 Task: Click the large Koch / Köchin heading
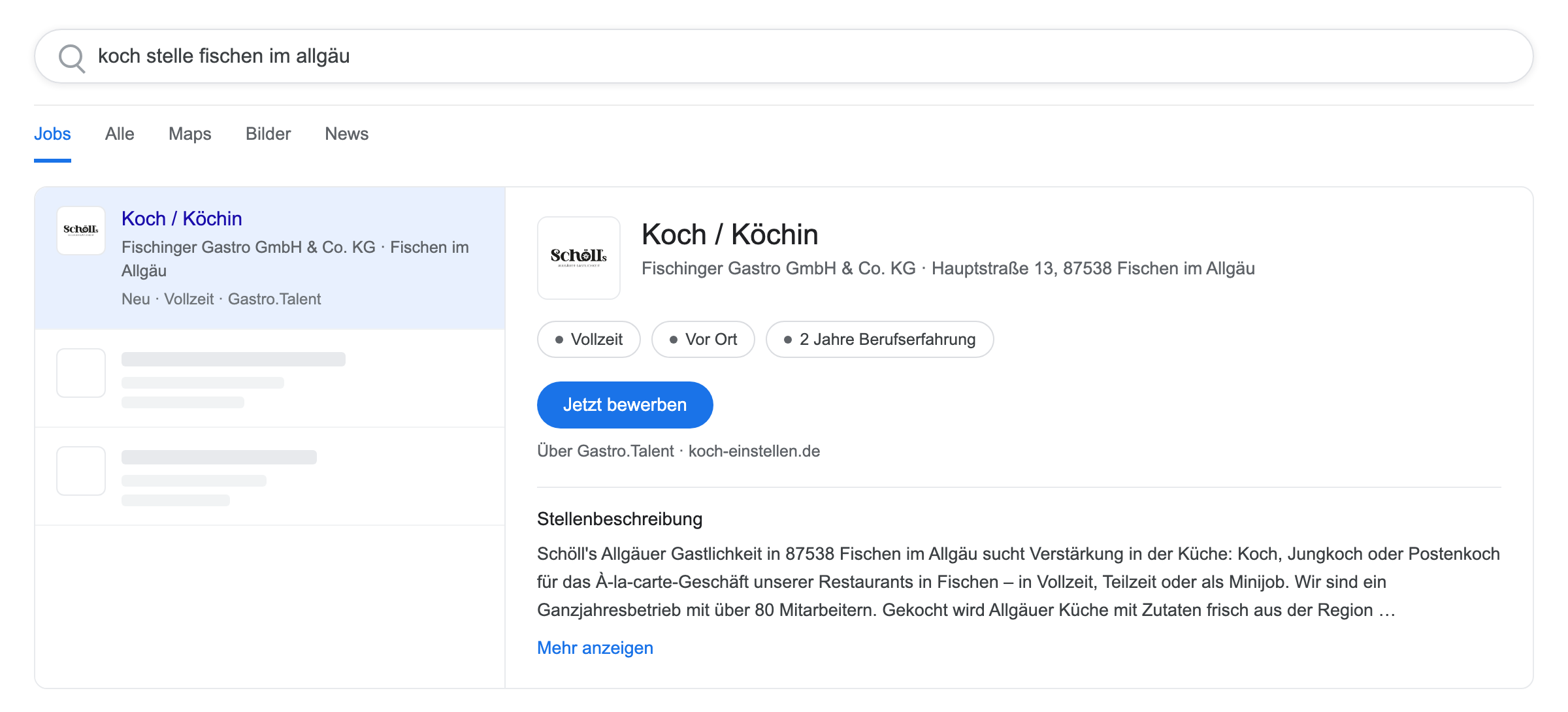(730, 235)
